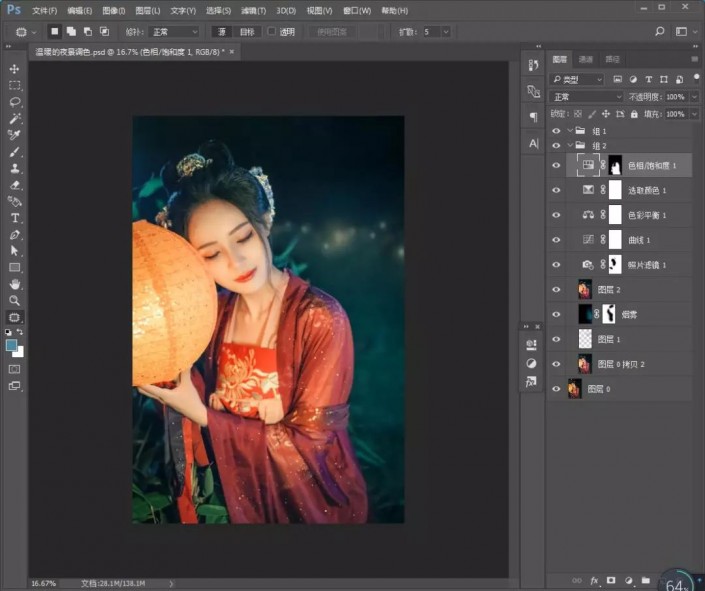705x591 pixels.
Task: Click the layer style fx icon
Action: click(x=594, y=581)
